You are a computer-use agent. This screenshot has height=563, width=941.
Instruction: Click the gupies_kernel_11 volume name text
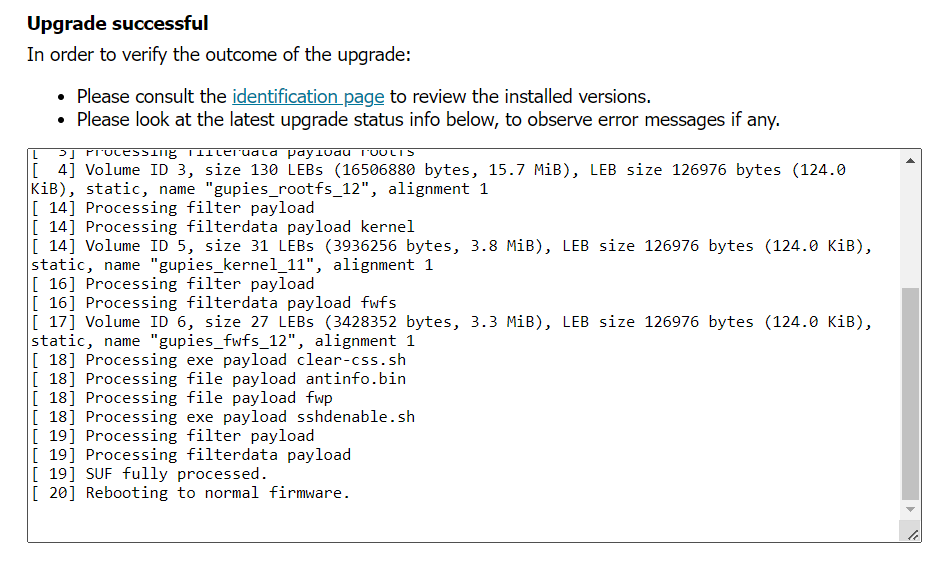236,265
